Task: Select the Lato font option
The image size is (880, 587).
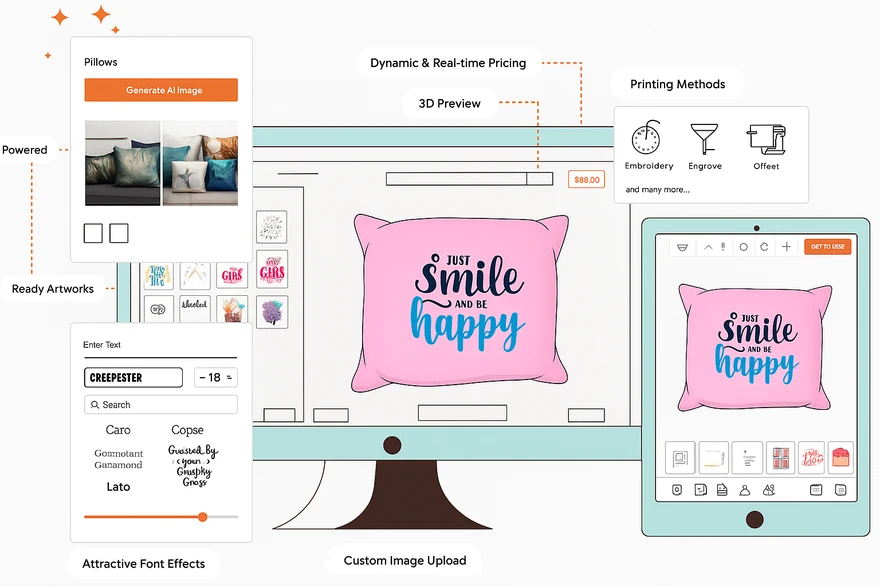Action: [x=118, y=487]
